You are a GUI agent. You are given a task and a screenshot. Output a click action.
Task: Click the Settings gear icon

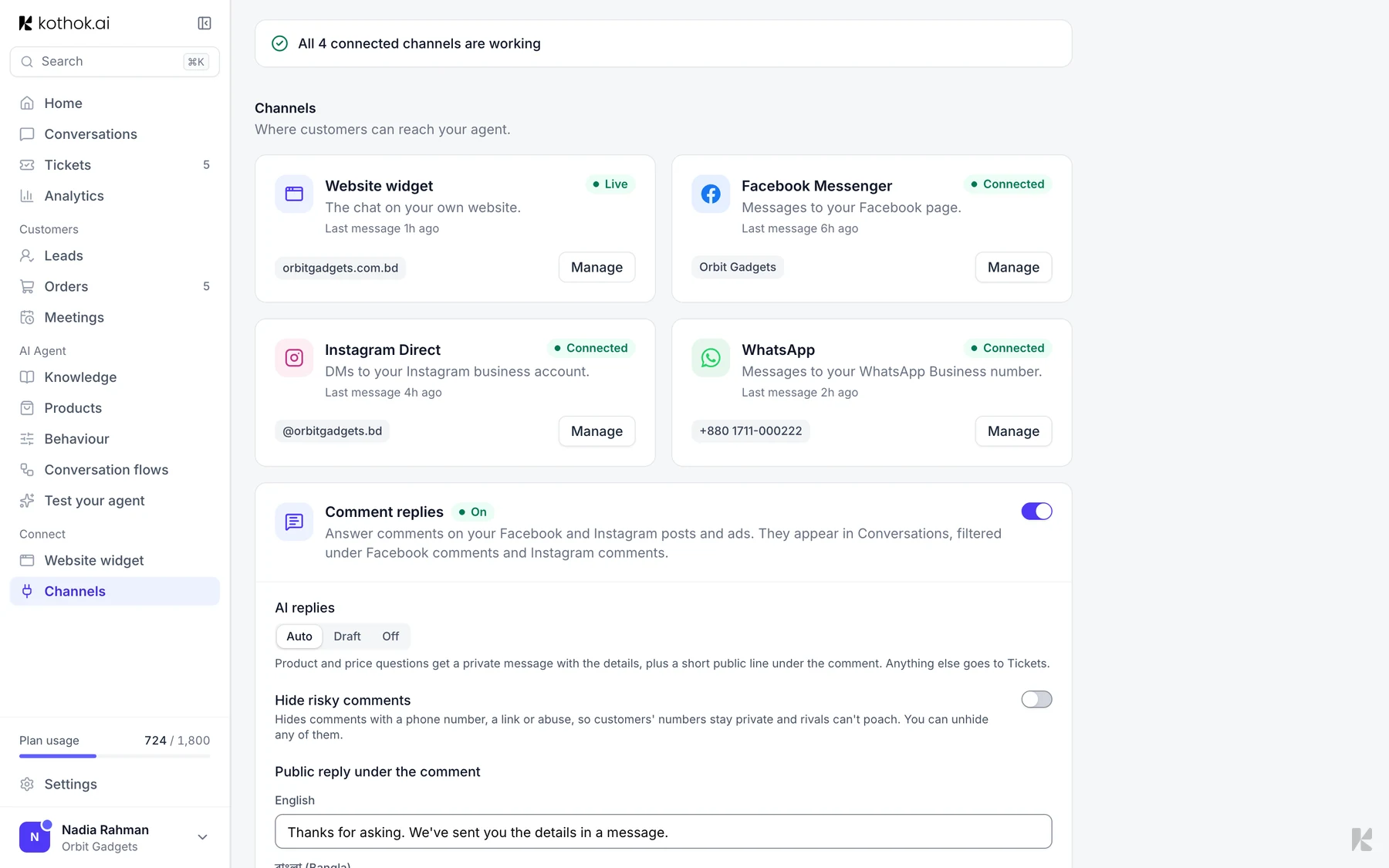point(27,784)
